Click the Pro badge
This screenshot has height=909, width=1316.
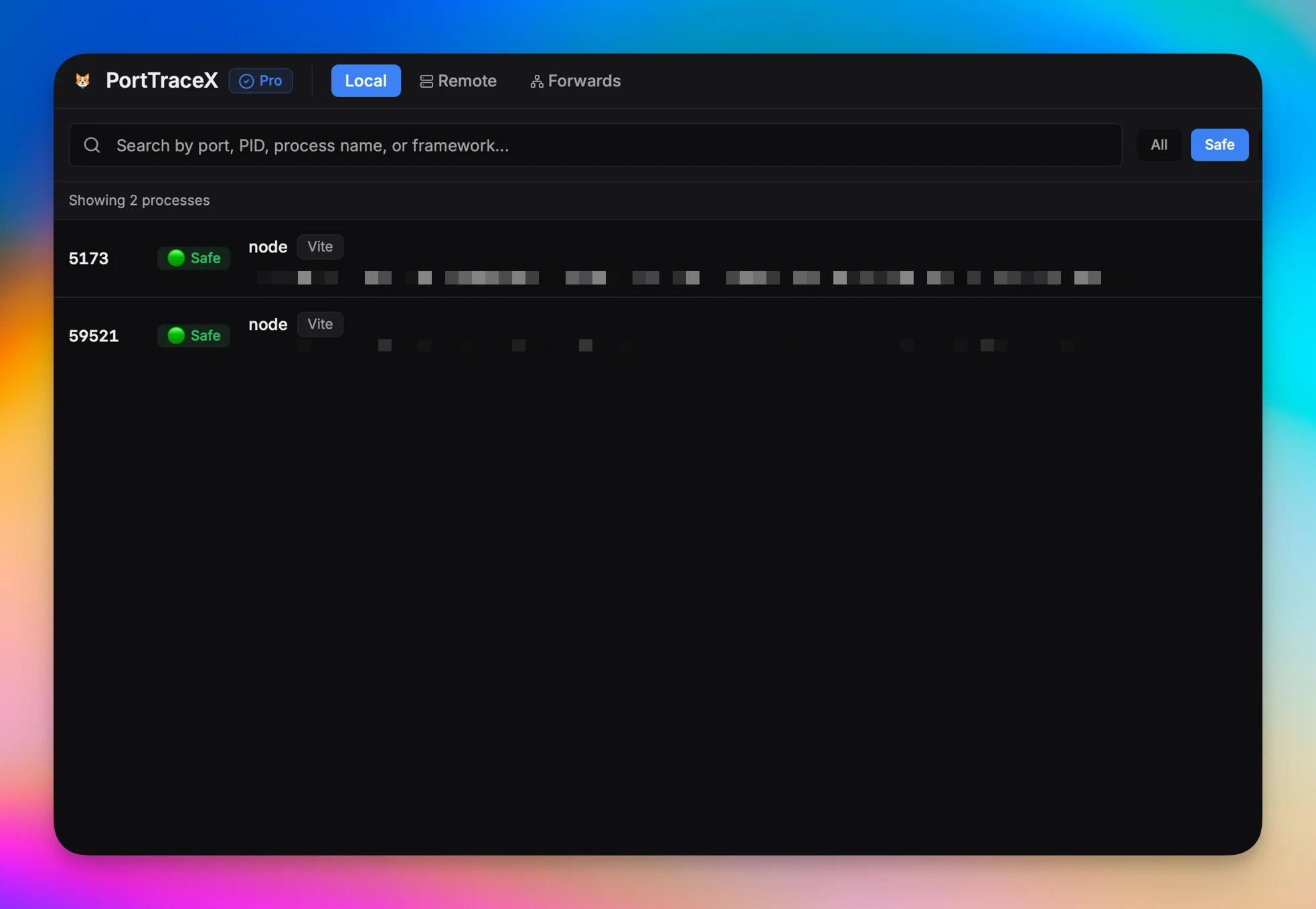(x=261, y=80)
